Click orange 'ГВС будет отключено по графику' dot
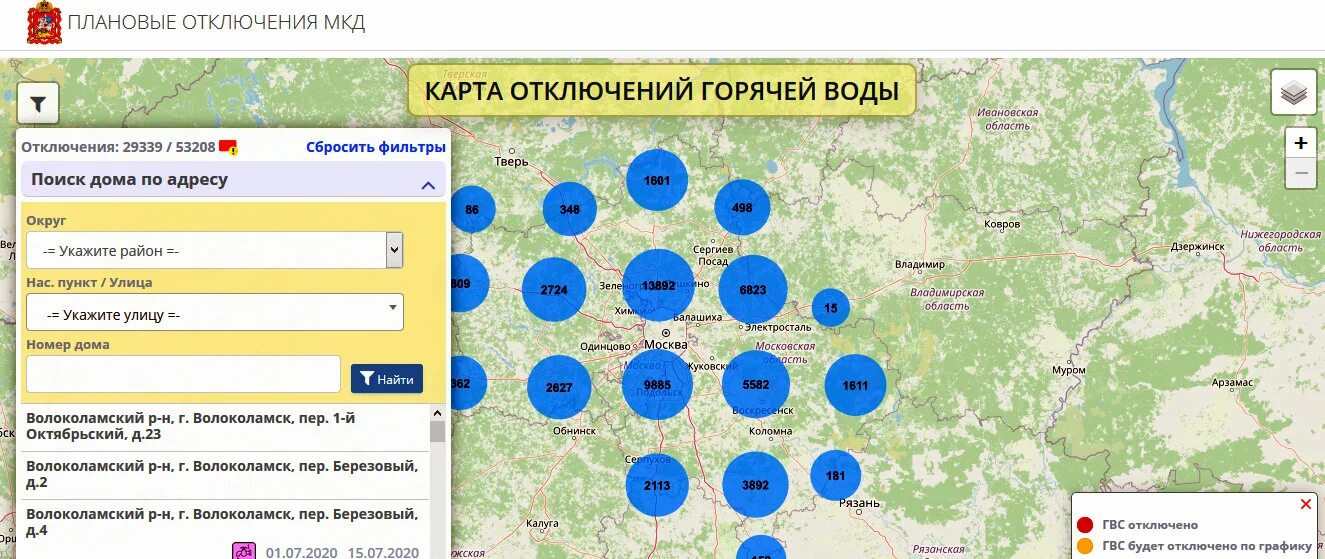1325x559 pixels. [x=1084, y=546]
